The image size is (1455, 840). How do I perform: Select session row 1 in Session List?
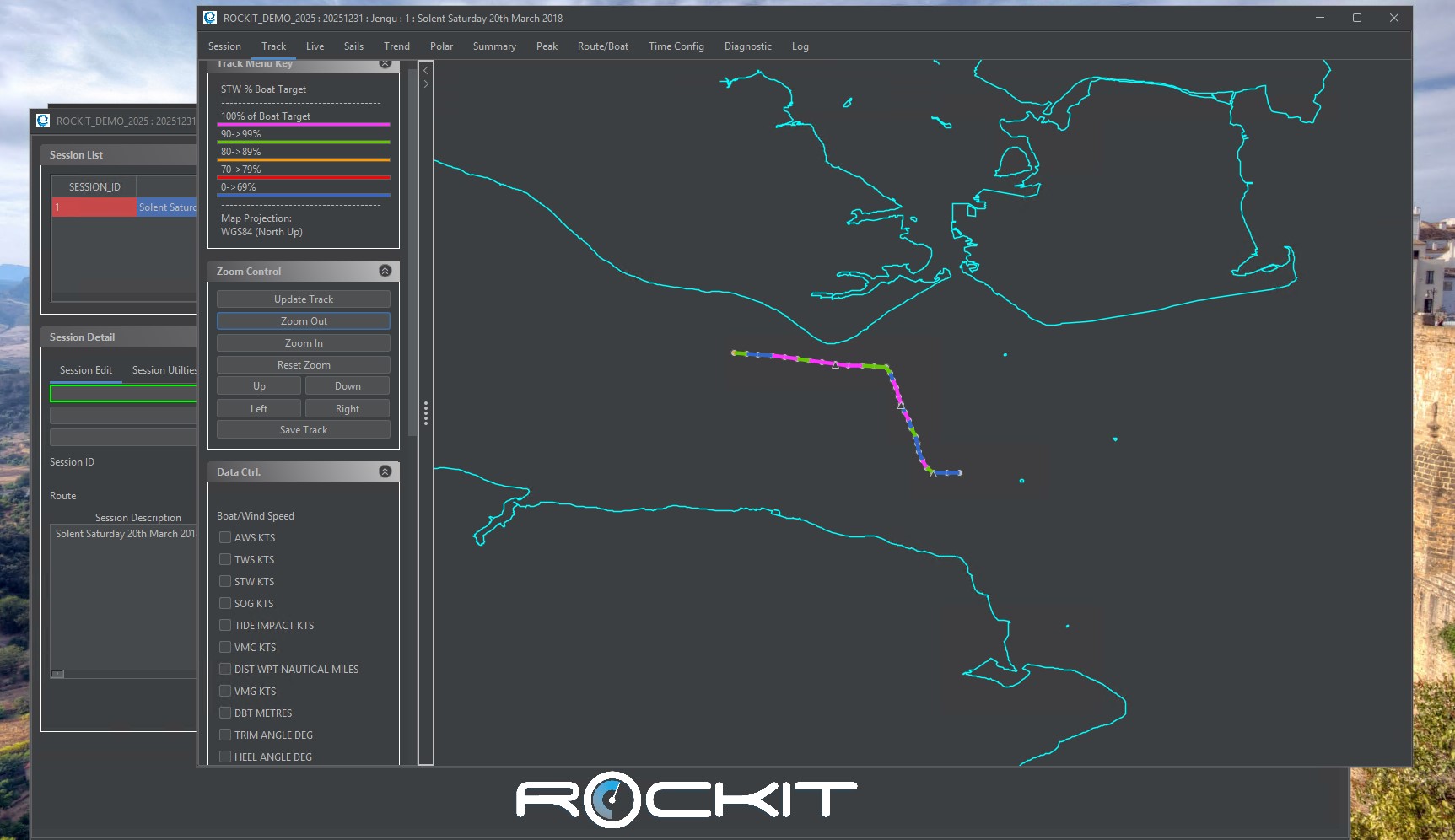pyautogui.click(x=94, y=207)
